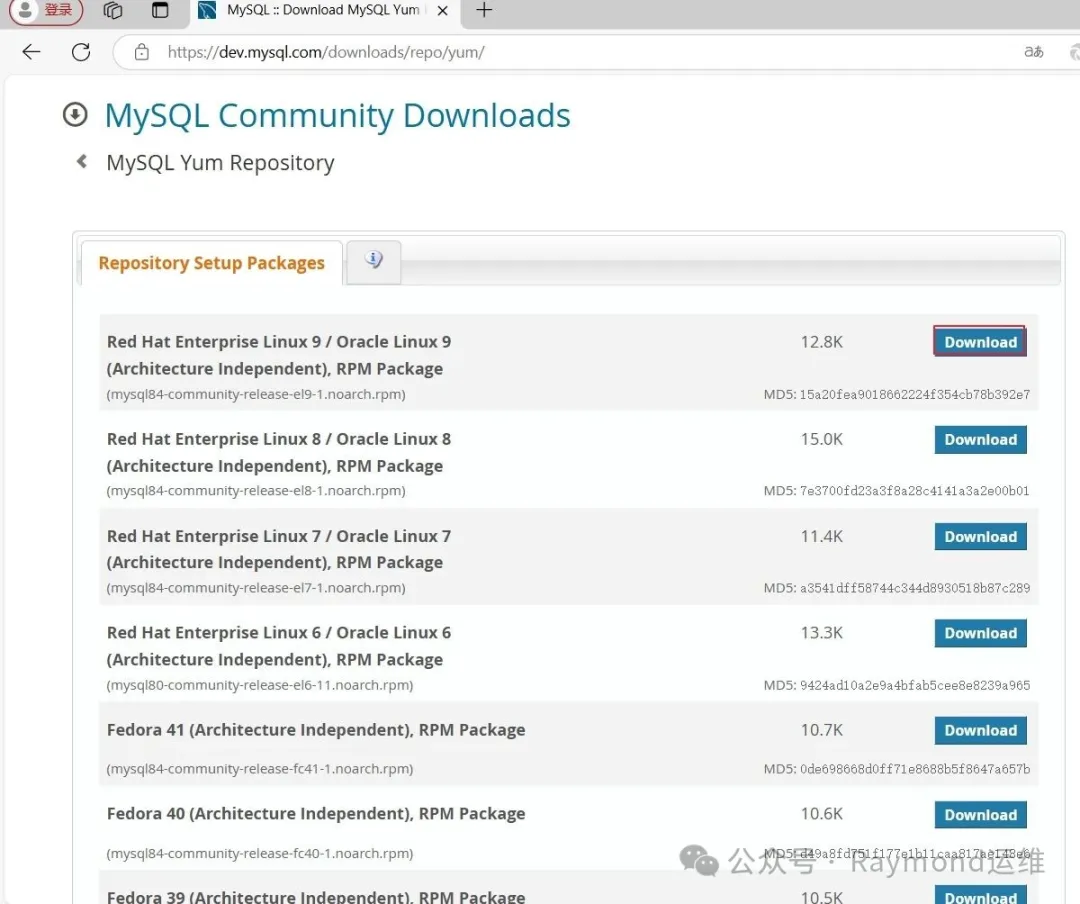The height and width of the screenshot is (904, 1080).
Task: Click the 15.0K file size value
Action: (821, 439)
